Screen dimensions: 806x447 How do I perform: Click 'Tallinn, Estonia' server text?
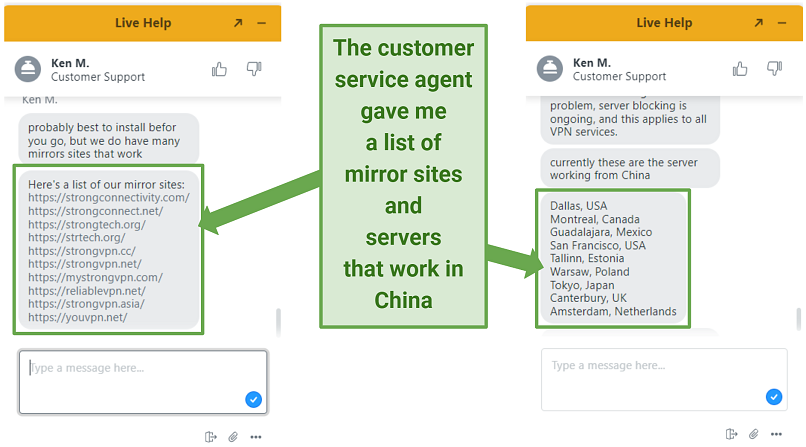coord(587,258)
